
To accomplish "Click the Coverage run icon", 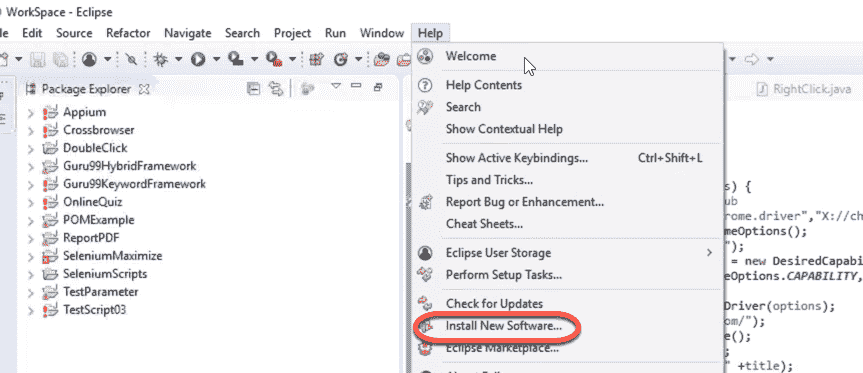I will [x=236, y=58].
